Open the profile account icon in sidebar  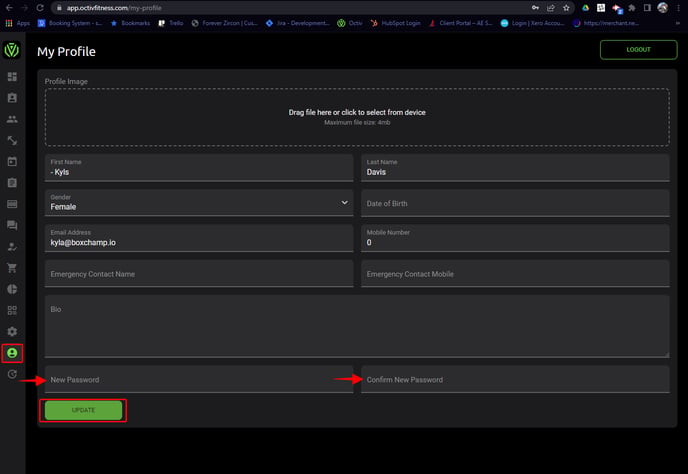tap(12, 353)
